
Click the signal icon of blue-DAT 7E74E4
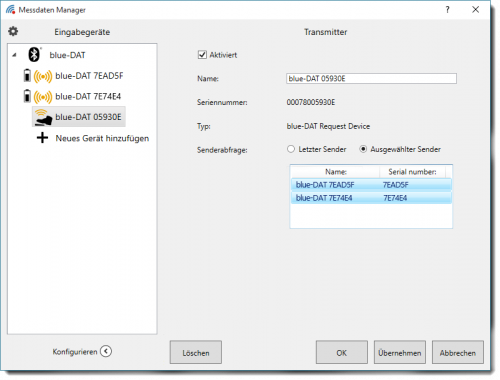(43, 97)
